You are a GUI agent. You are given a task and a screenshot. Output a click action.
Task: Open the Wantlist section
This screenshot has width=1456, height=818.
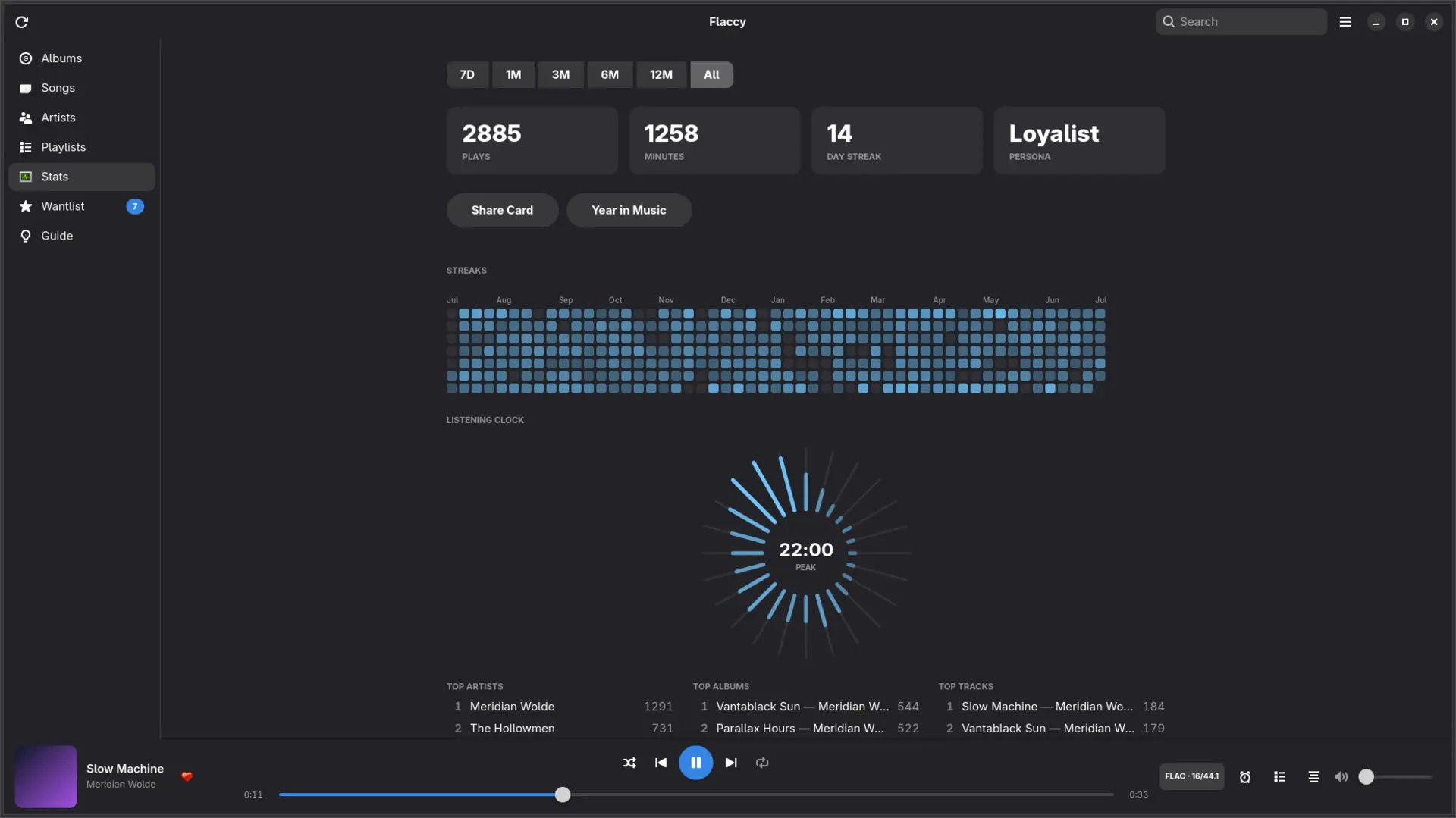pos(81,206)
